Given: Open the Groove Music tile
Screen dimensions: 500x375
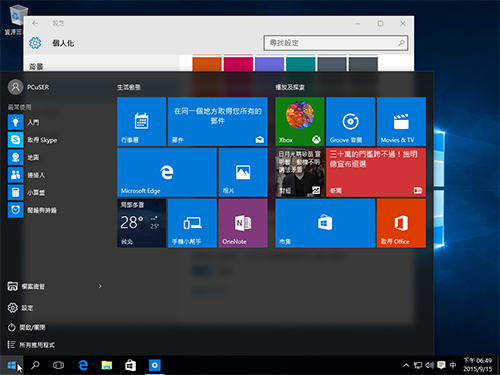Looking at the screenshot, I should (350, 121).
